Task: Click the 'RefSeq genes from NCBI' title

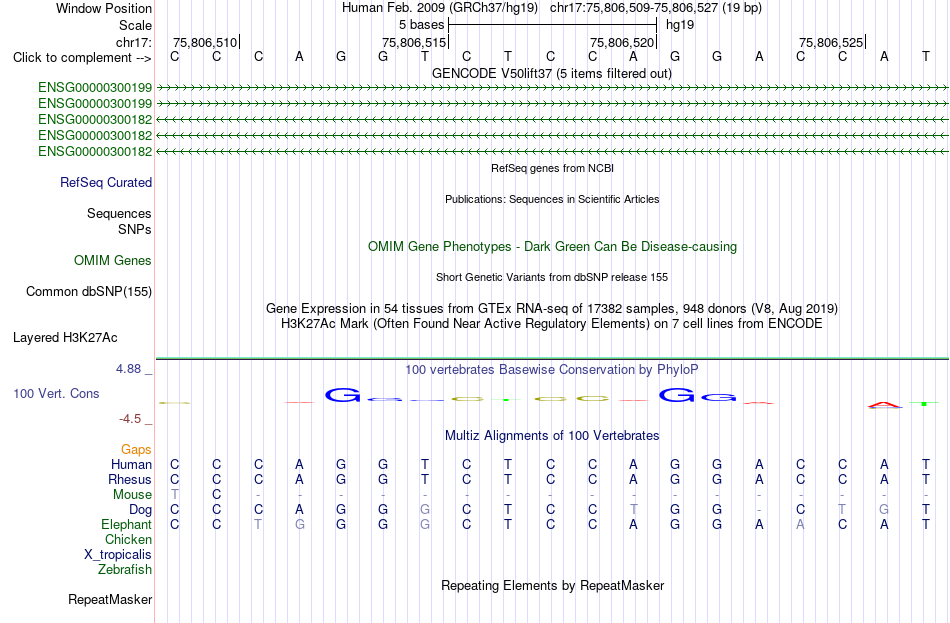Action: coord(553,168)
